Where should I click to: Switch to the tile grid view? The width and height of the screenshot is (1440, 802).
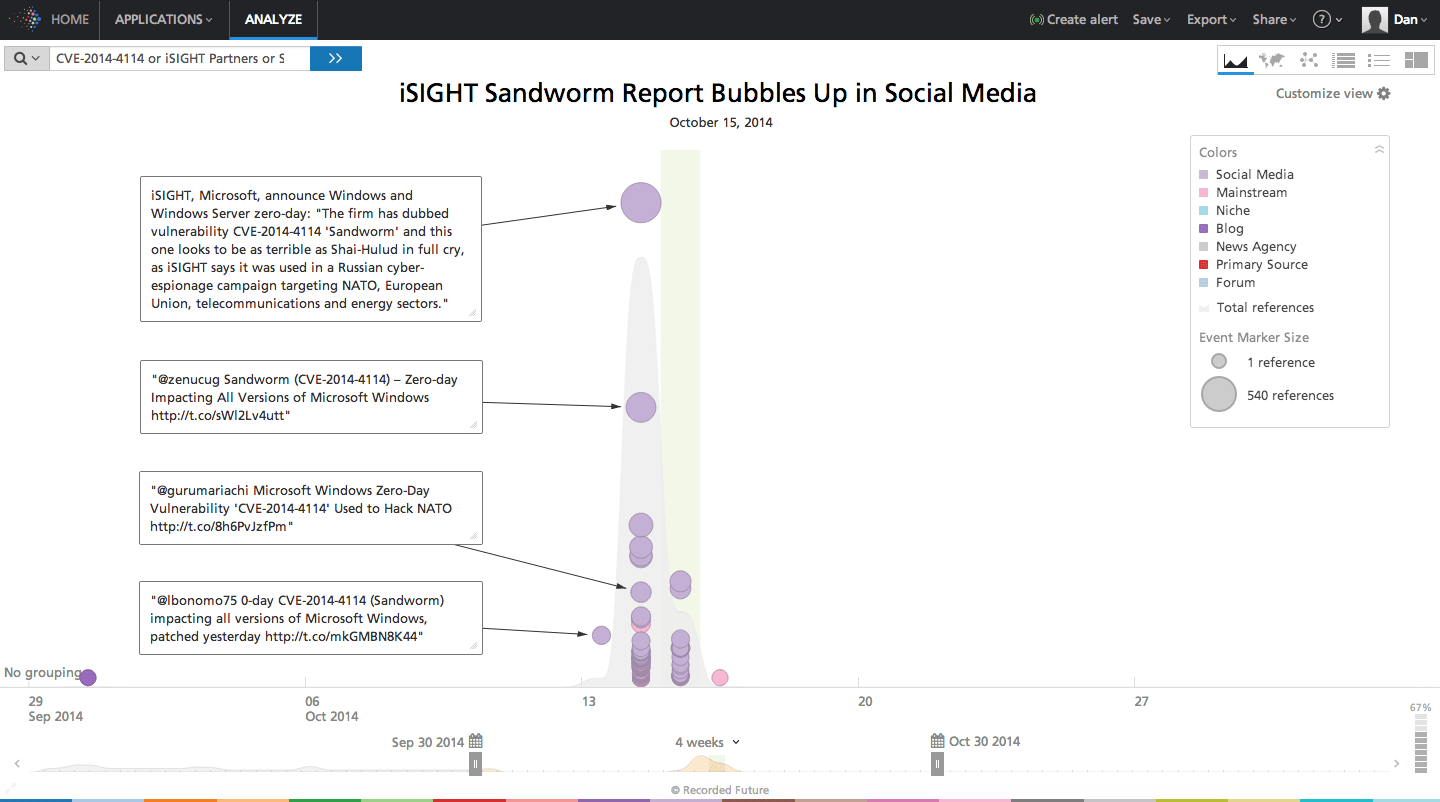pos(1416,60)
